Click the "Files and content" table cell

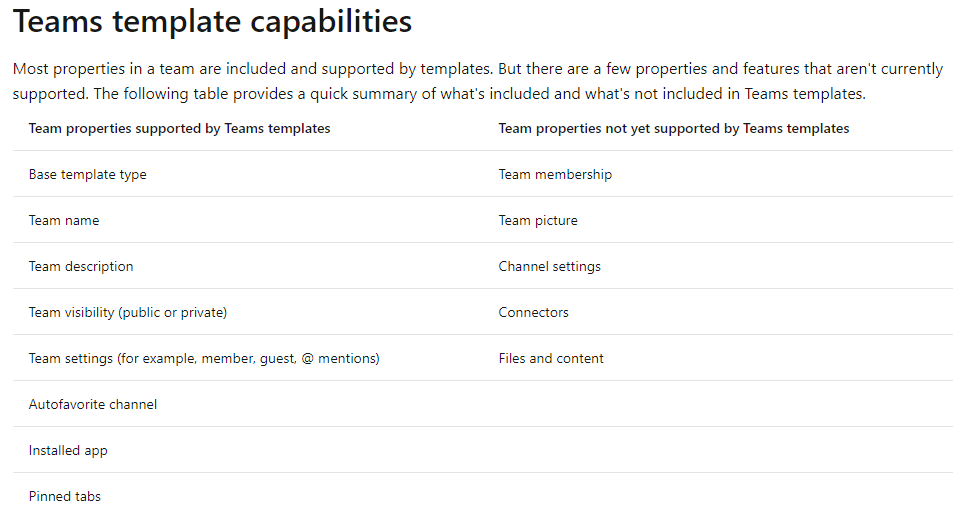point(550,358)
